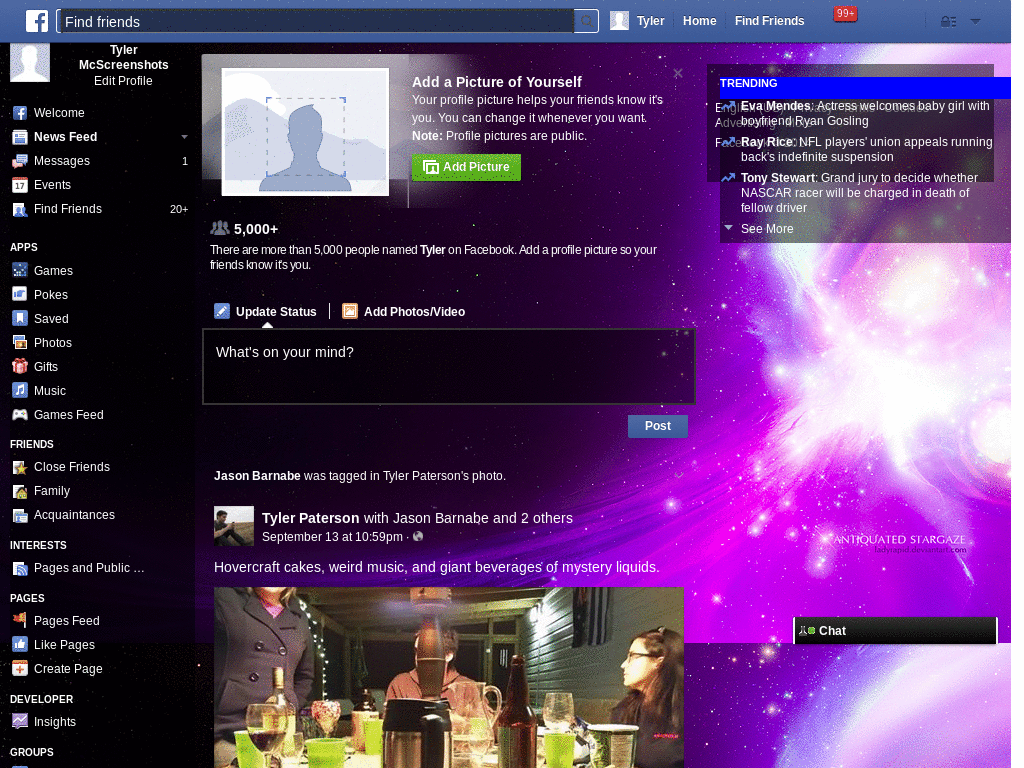The width and height of the screenshot is (1024, 768).
Task: Open the post options chevron
Action: coord(679,475)
